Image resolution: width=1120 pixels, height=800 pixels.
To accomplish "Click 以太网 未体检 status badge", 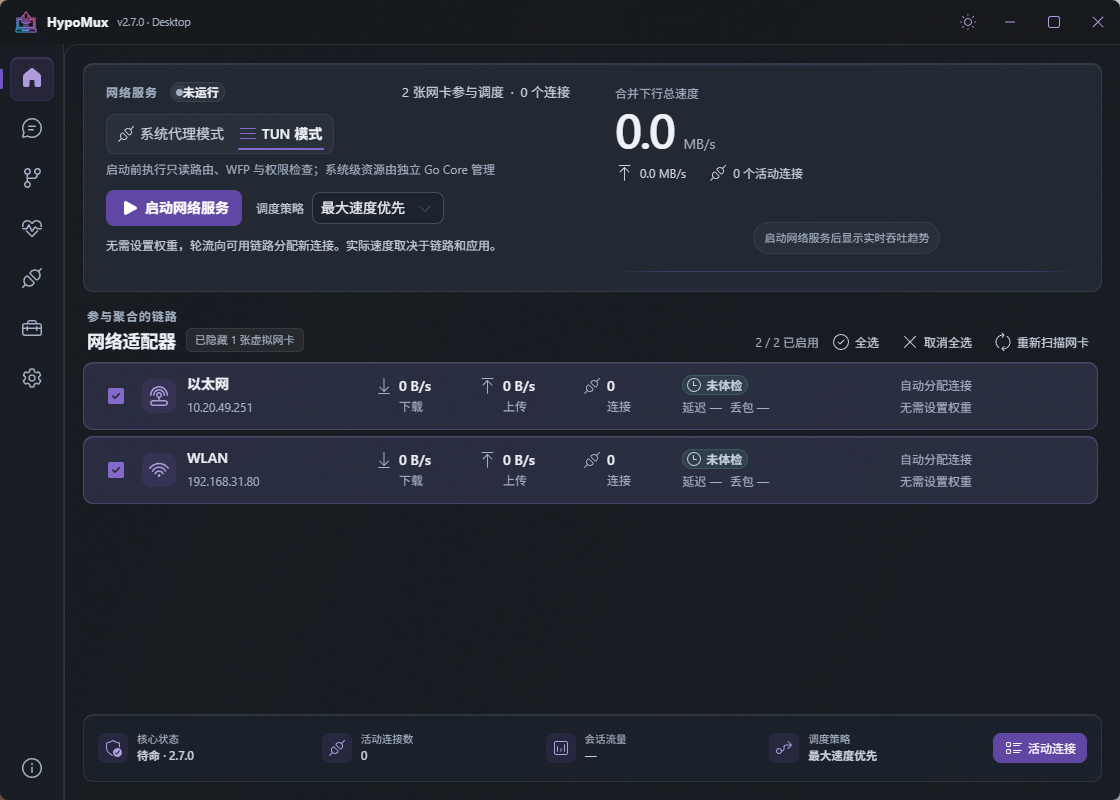I will coord(714,386).
